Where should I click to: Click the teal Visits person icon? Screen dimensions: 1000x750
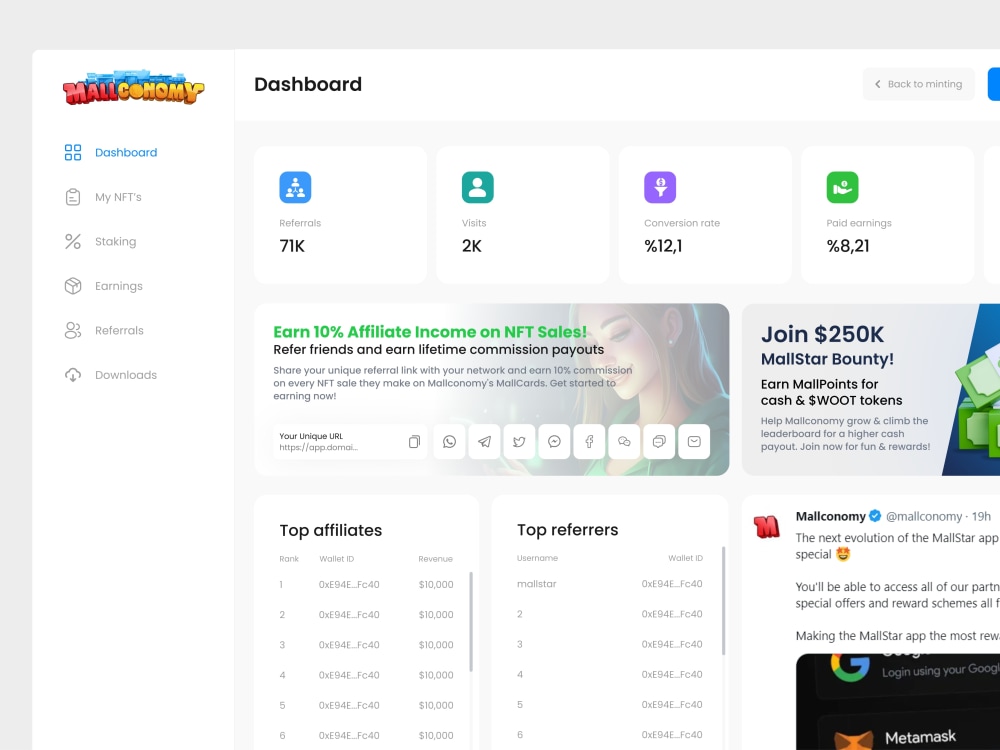[478, 188]
